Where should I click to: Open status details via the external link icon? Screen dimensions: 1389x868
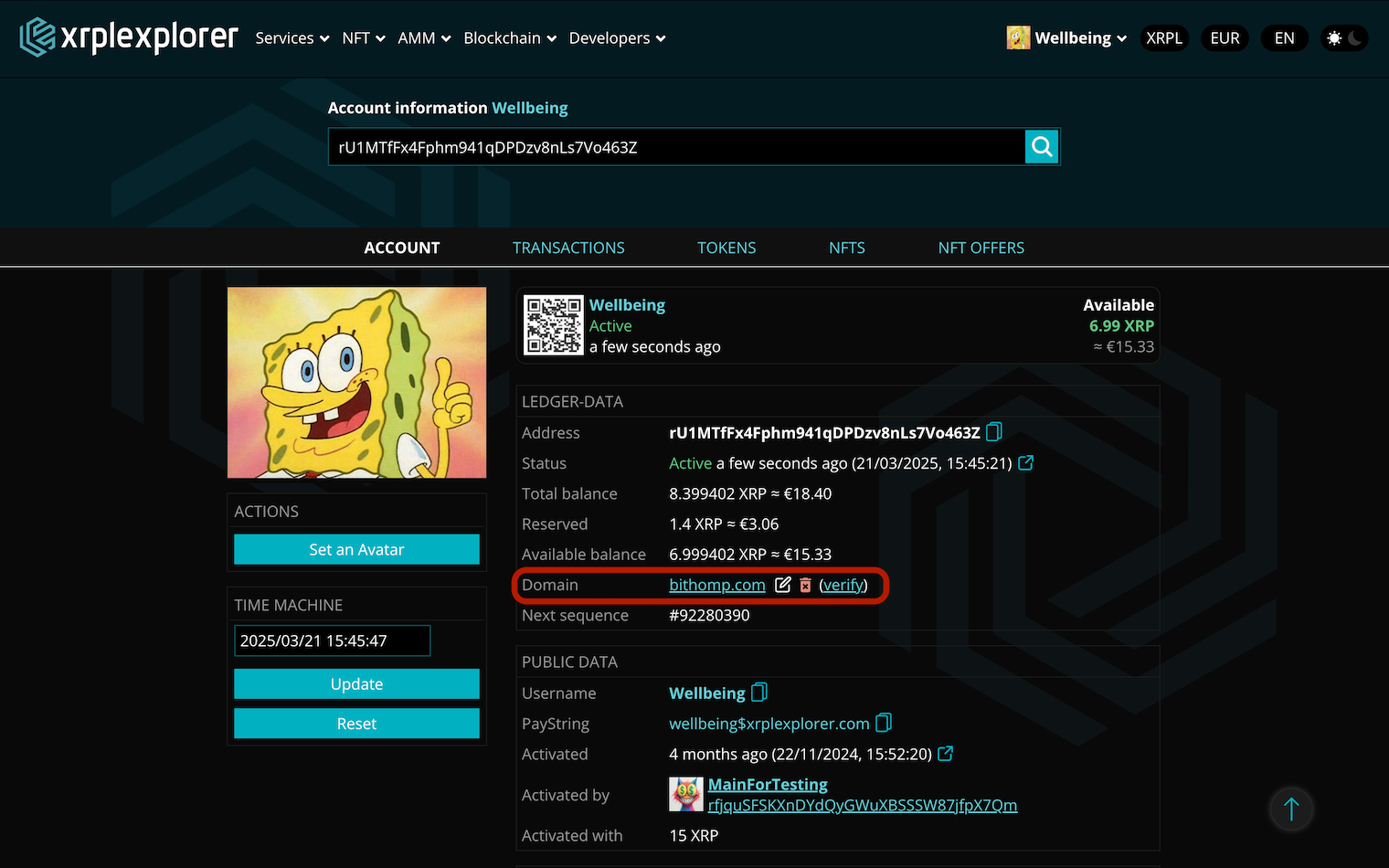pyautogui.click(x=1025, y=463)
